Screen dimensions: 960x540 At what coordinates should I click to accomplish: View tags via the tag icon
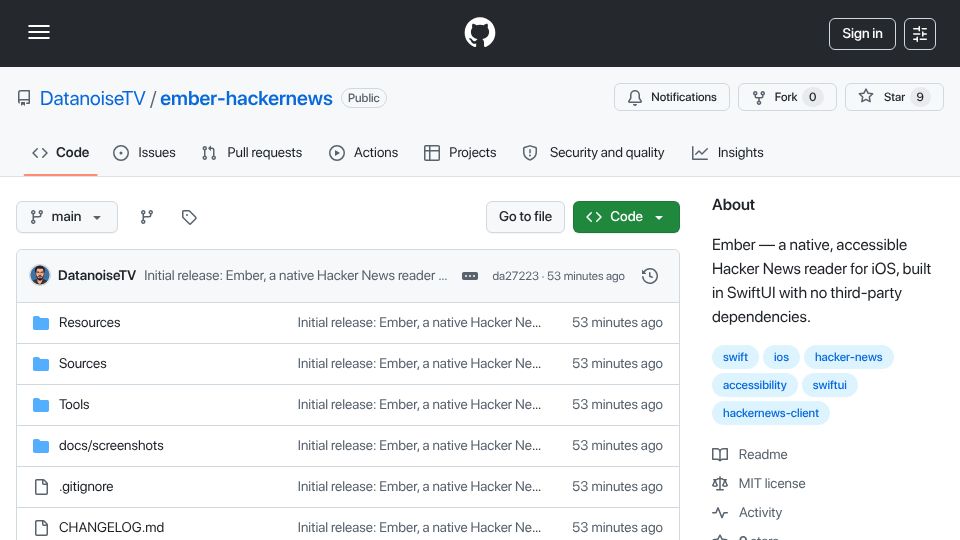point(189,217)
